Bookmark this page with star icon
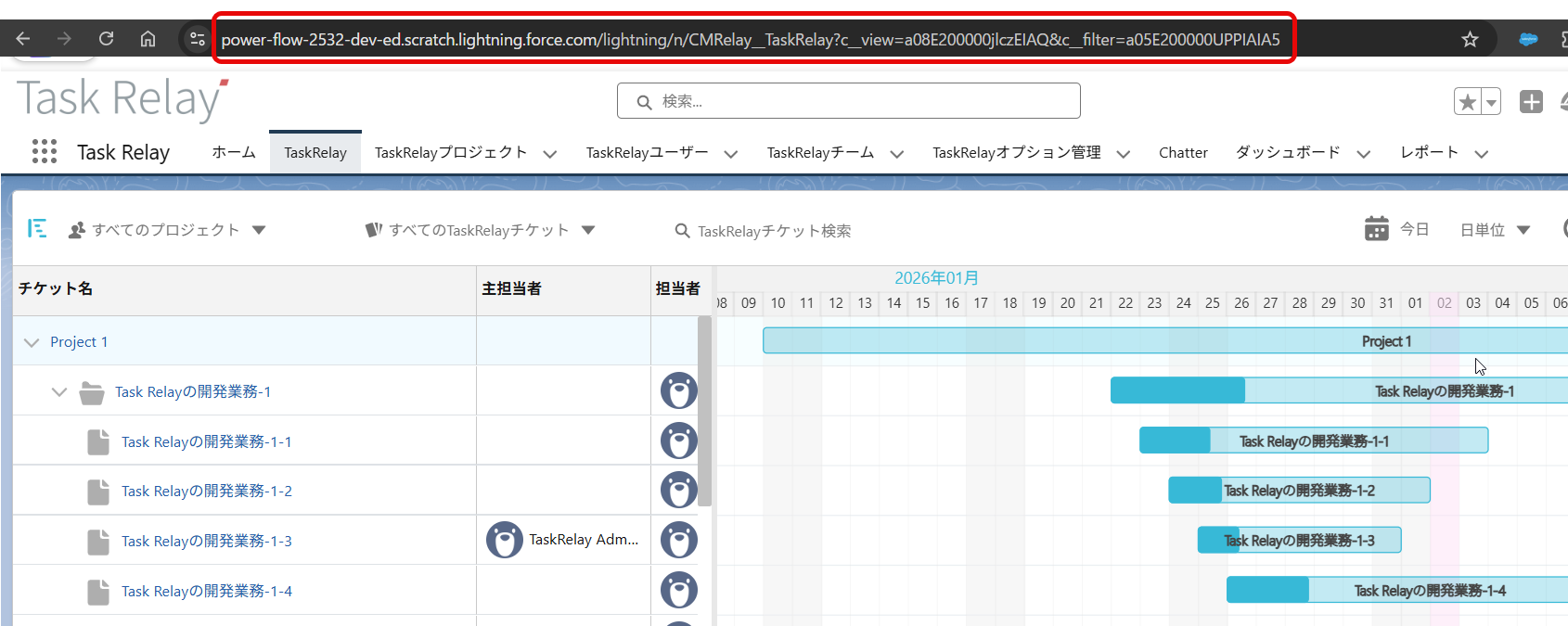This screenshot has width=1568, height=626. (x=1470, y=39)
